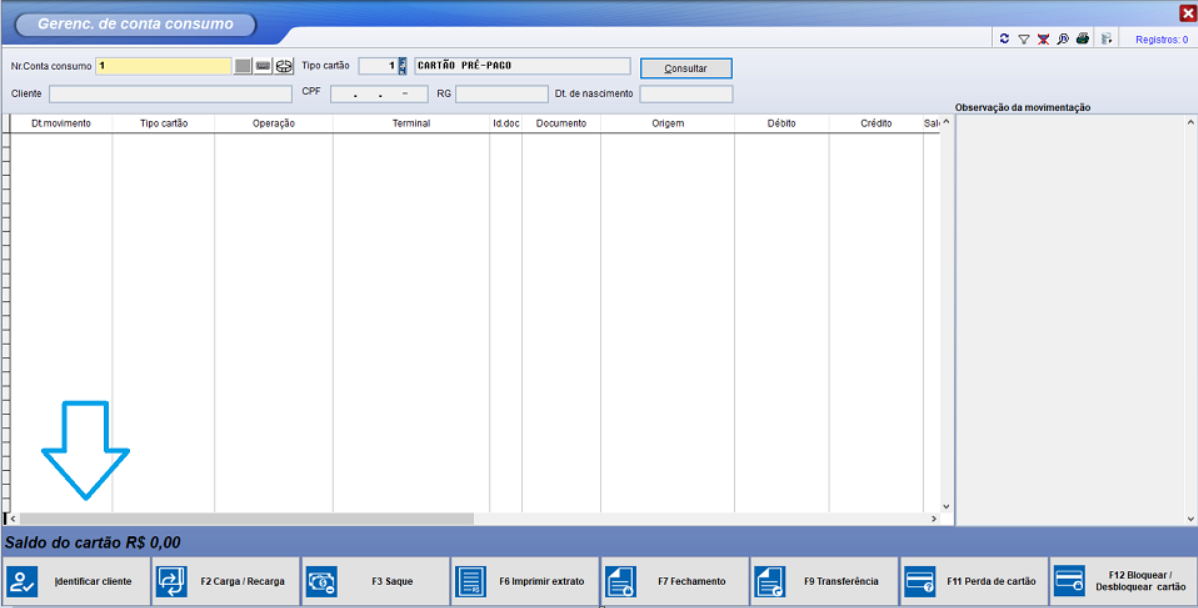Collapse the Dt.movimento column header
The width and height of the screenshot is (1198, 608).
click(x=60, y=122)
